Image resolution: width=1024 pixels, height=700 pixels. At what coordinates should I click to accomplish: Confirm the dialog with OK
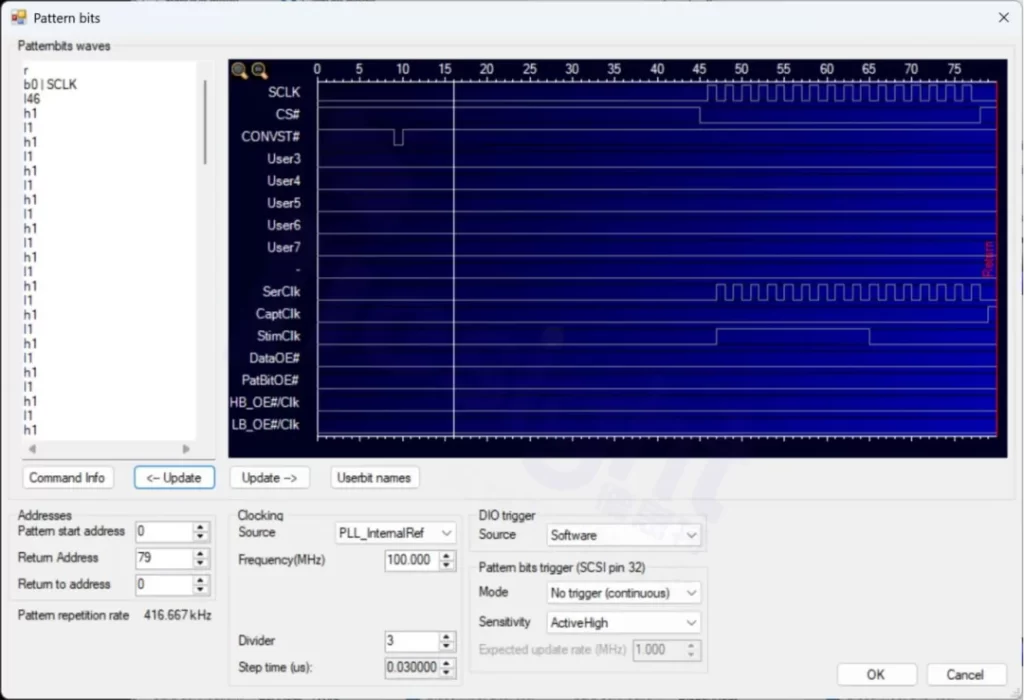coord(876,674)
